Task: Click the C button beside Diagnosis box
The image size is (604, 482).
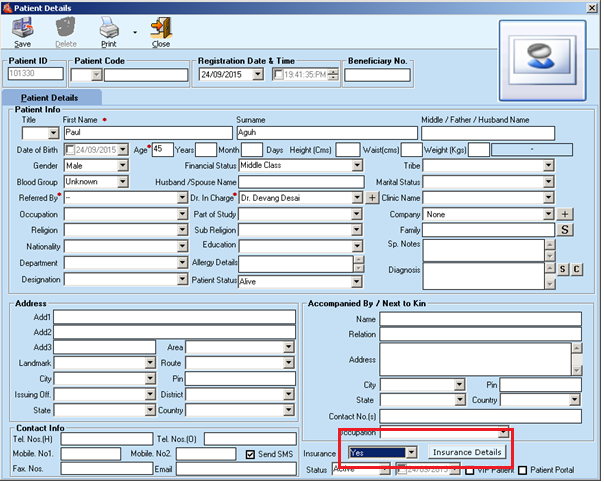Action: (x=577, y=270)
